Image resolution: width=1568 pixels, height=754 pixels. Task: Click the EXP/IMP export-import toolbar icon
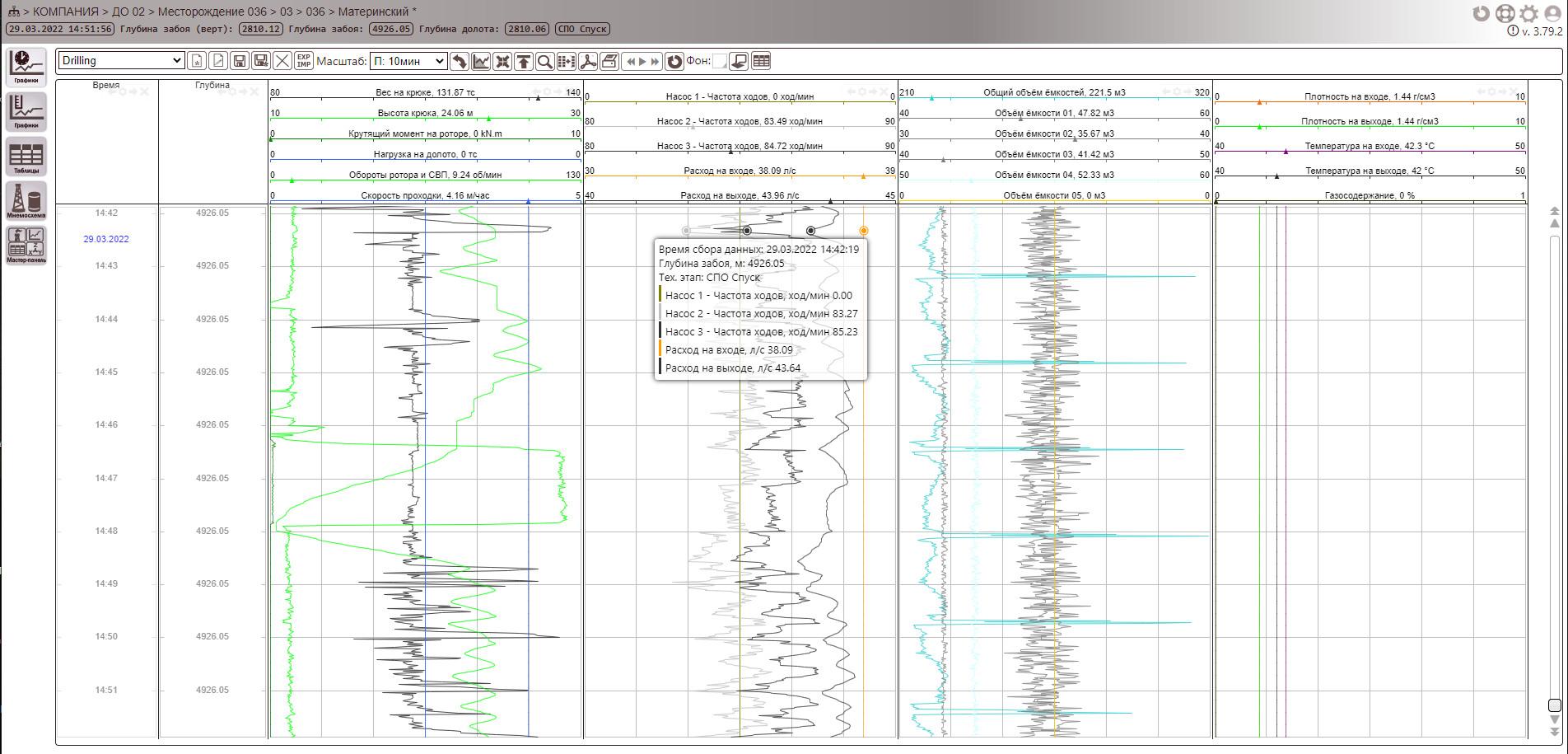click(x=304, y=61)
